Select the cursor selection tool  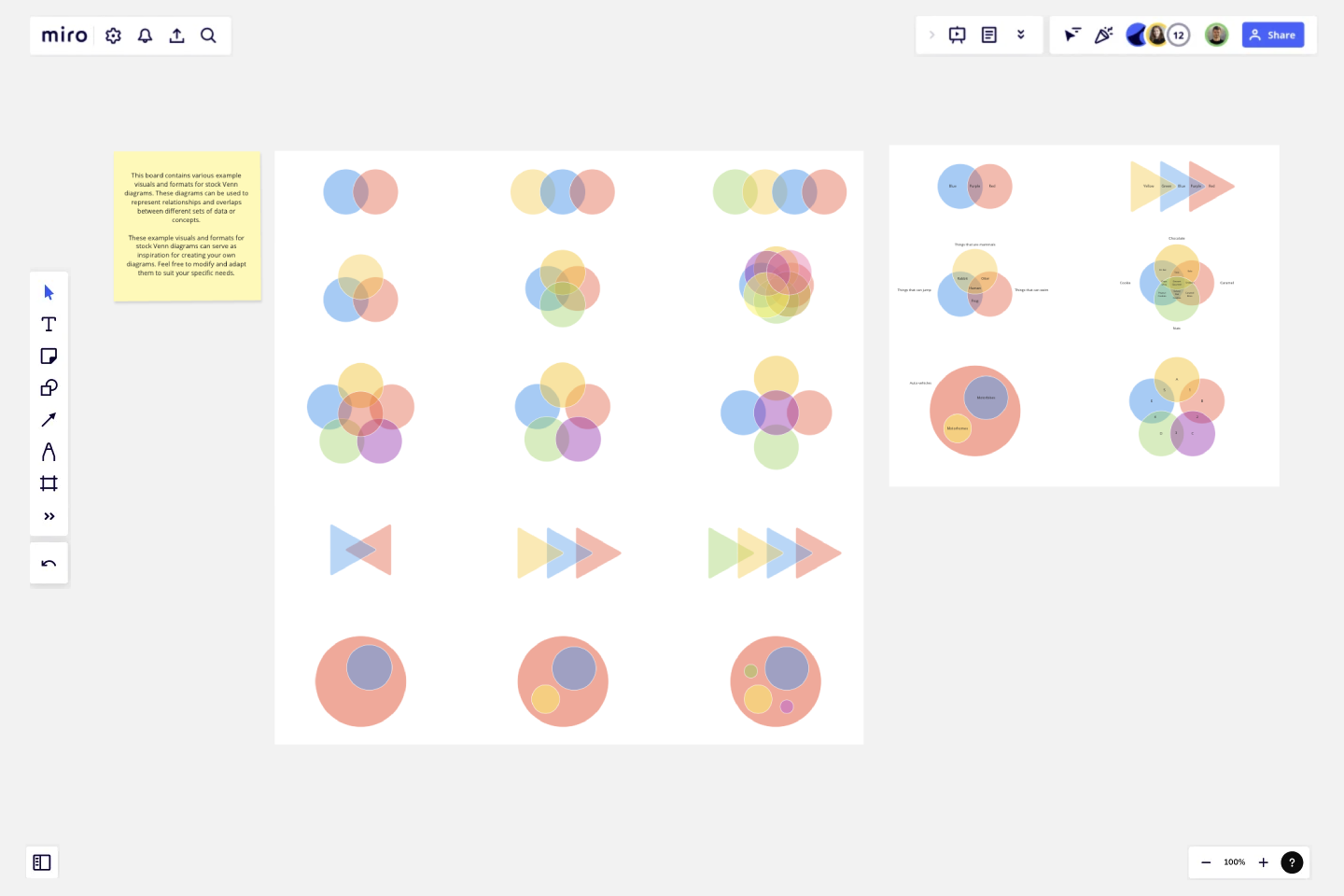(49, 292)
